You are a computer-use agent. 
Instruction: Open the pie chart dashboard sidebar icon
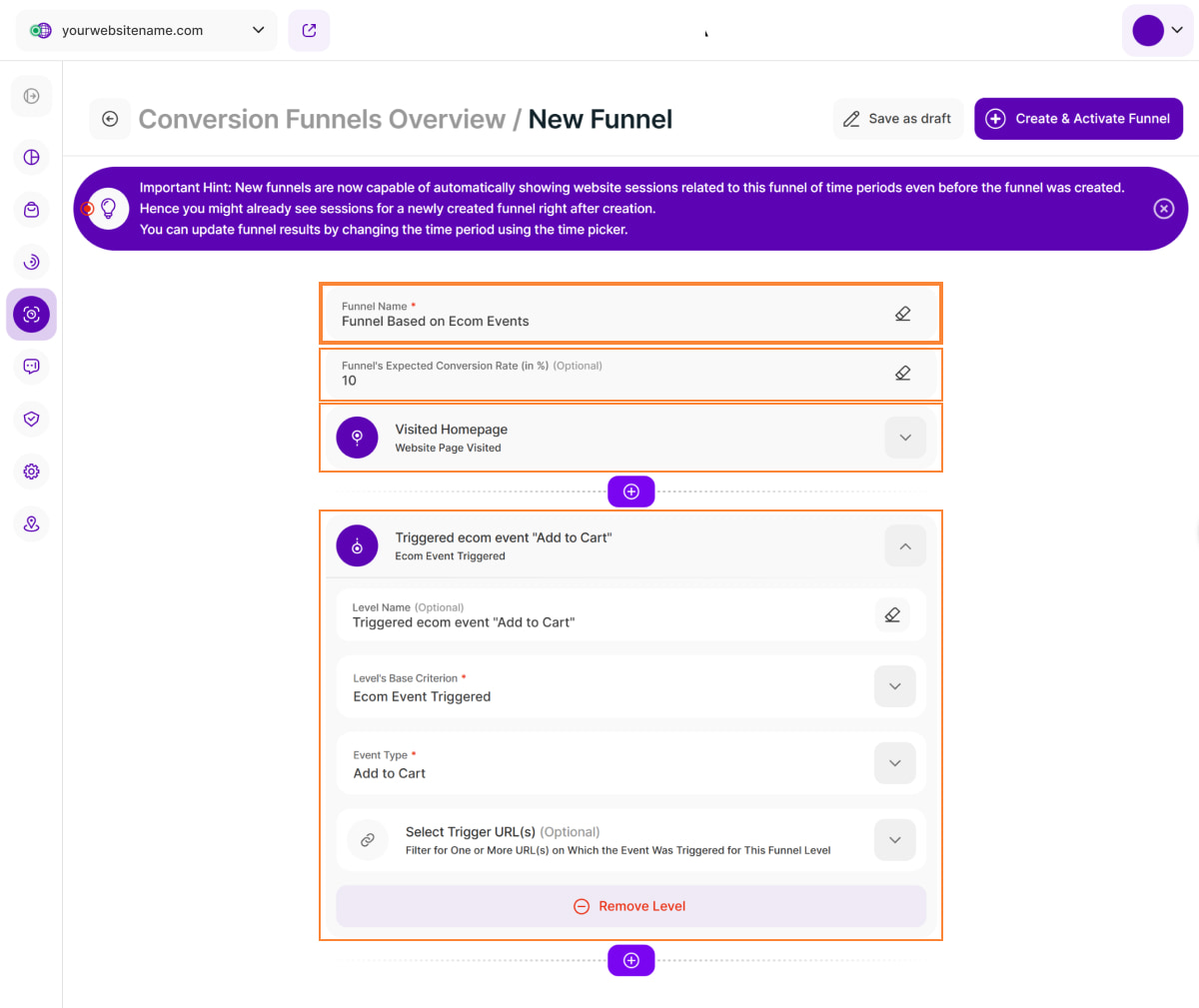pyautogui.click(x=31, y=157)
